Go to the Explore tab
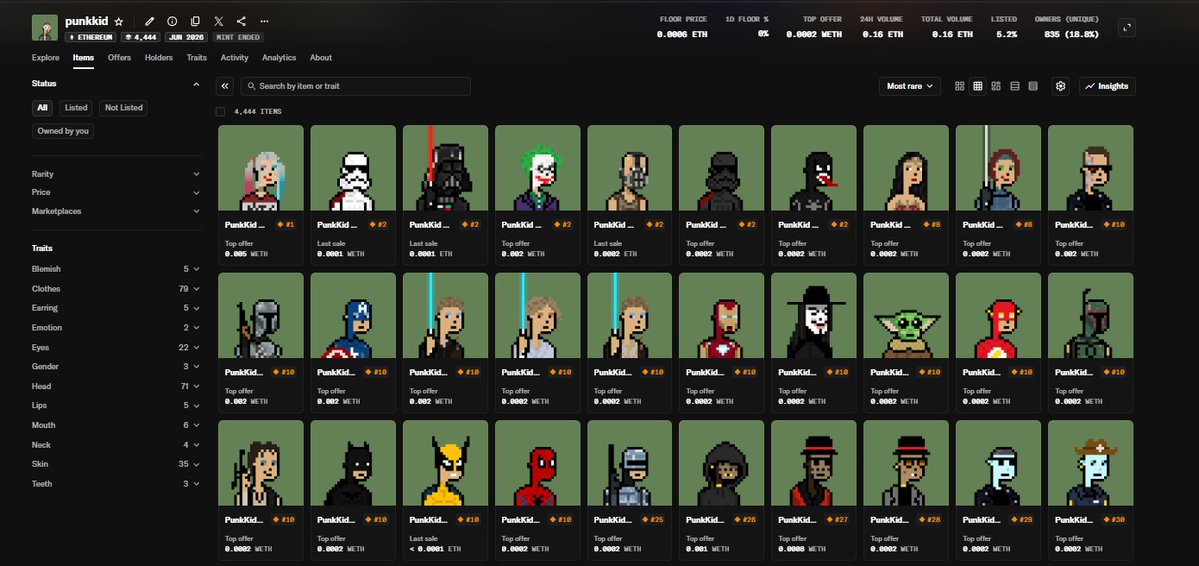The width and height of the screenshot is (1199, 566). point(46,57)
